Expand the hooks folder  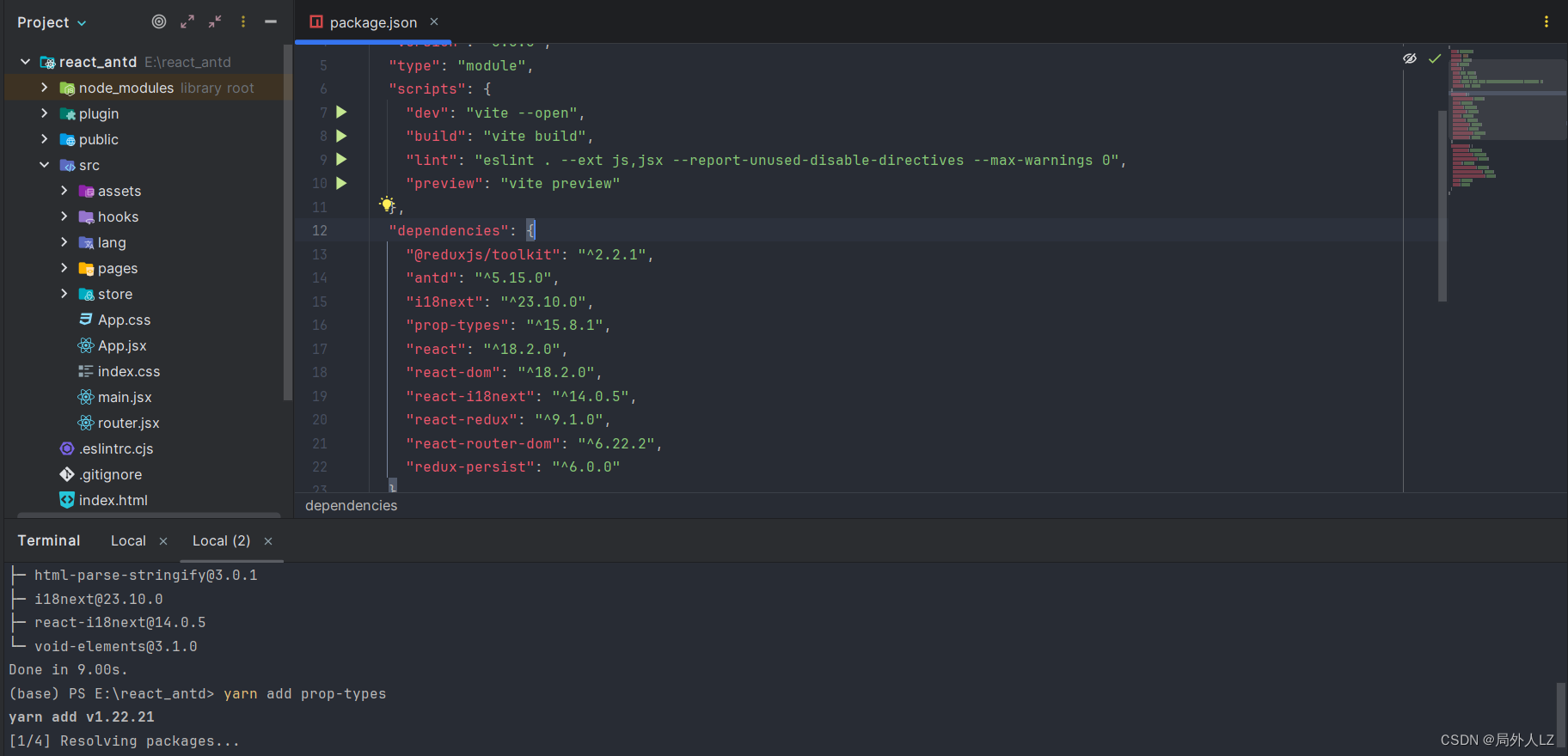pos(64,216)
